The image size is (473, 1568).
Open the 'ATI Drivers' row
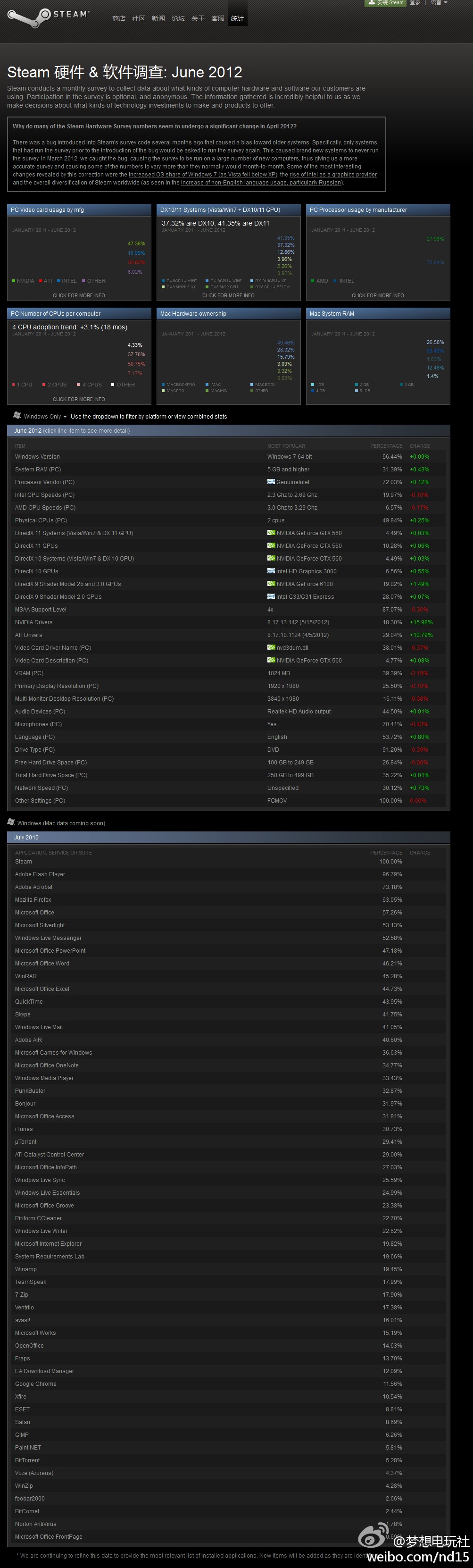tap(229, 635)
